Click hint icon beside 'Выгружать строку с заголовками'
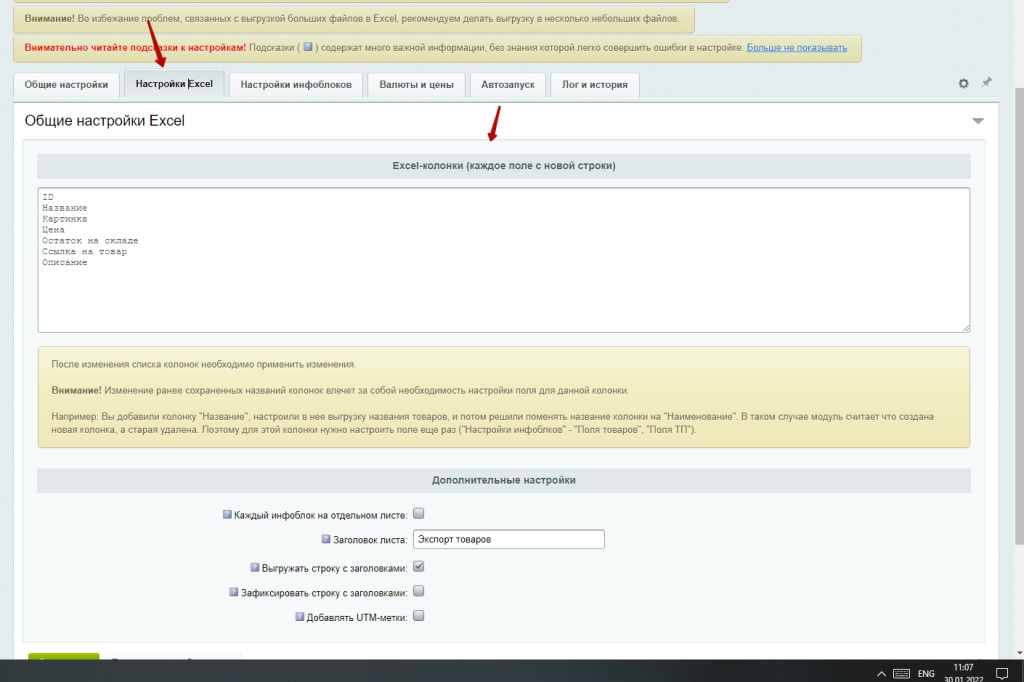This screenshot has height=682, width=1024. (255, 568)
